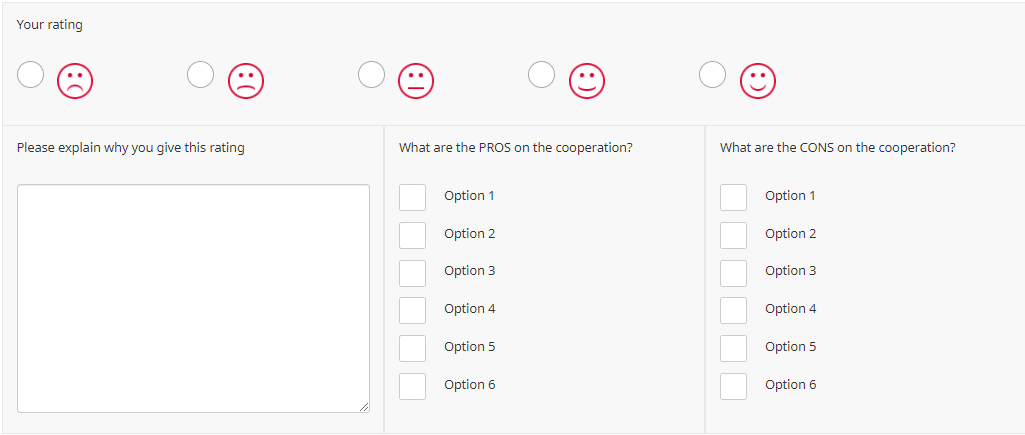
Task: Tick Option 4 in the CONS list
Action: coord(733,310)
